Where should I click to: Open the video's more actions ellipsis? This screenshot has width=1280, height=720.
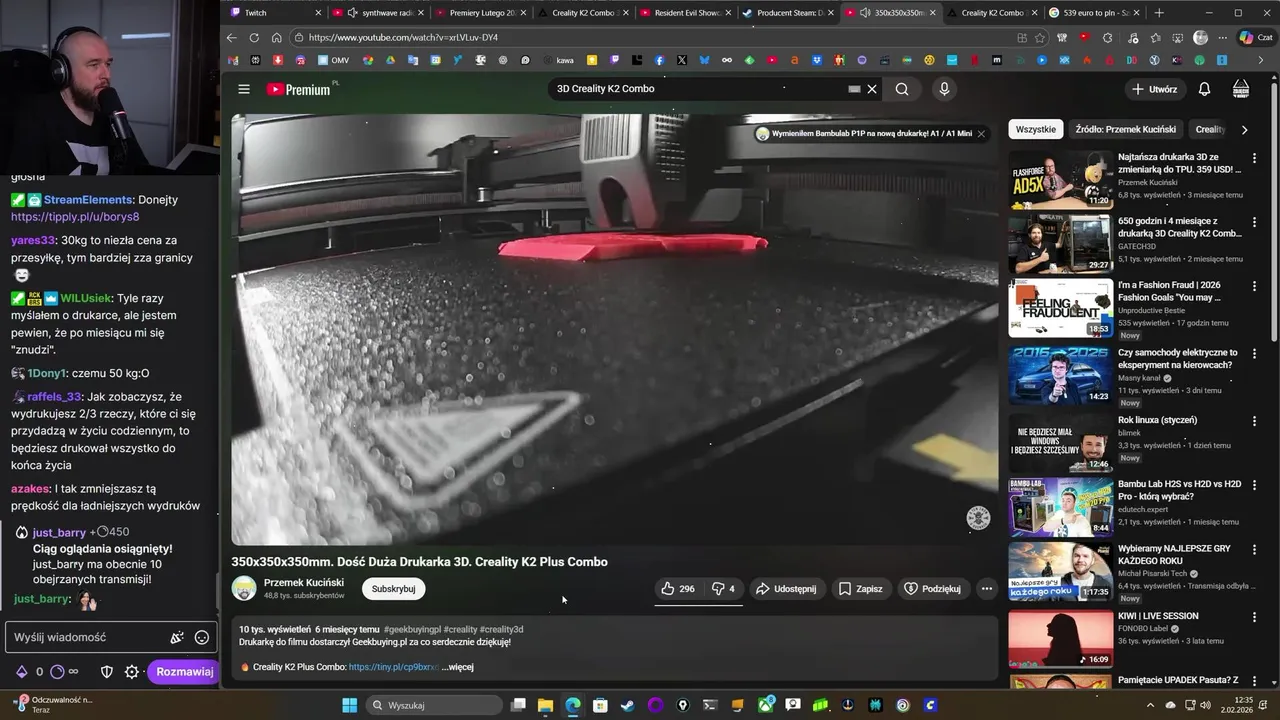987,589
